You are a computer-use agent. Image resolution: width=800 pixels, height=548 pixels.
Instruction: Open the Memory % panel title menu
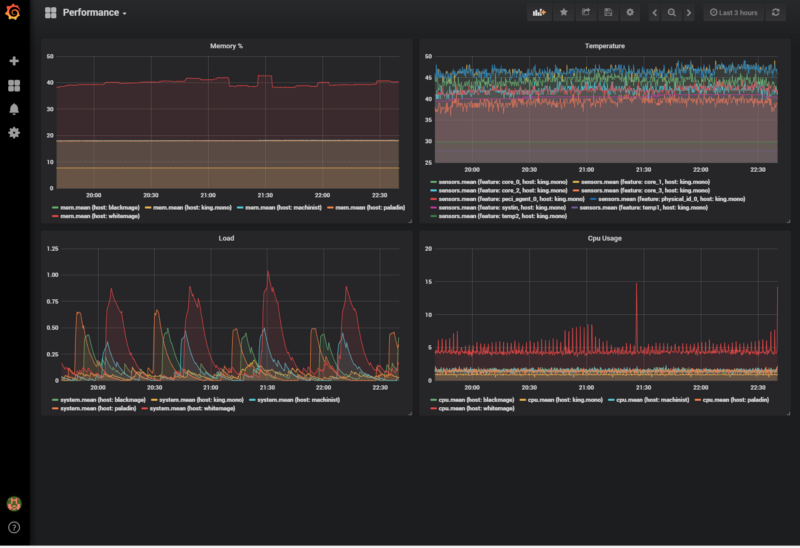pos(227,46)
